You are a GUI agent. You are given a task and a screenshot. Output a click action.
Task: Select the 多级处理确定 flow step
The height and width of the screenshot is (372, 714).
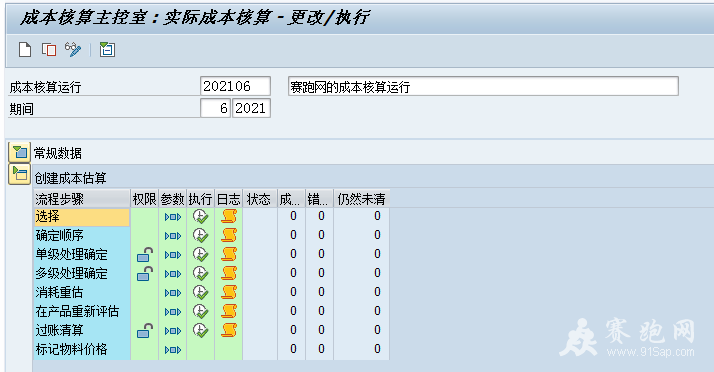pos(82,274)
